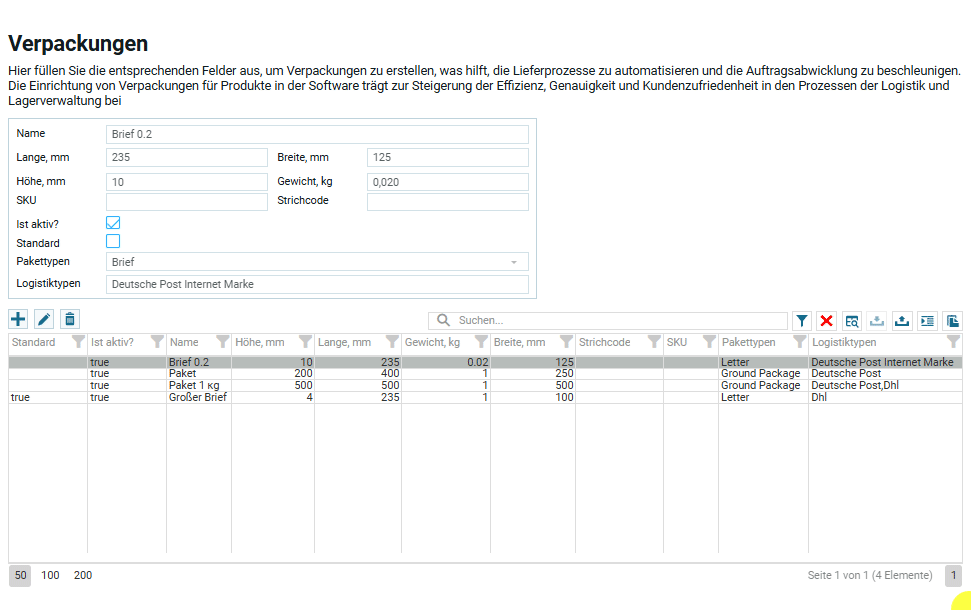Open the Logistiktypen column filter funnel

[x=953, y=342]
